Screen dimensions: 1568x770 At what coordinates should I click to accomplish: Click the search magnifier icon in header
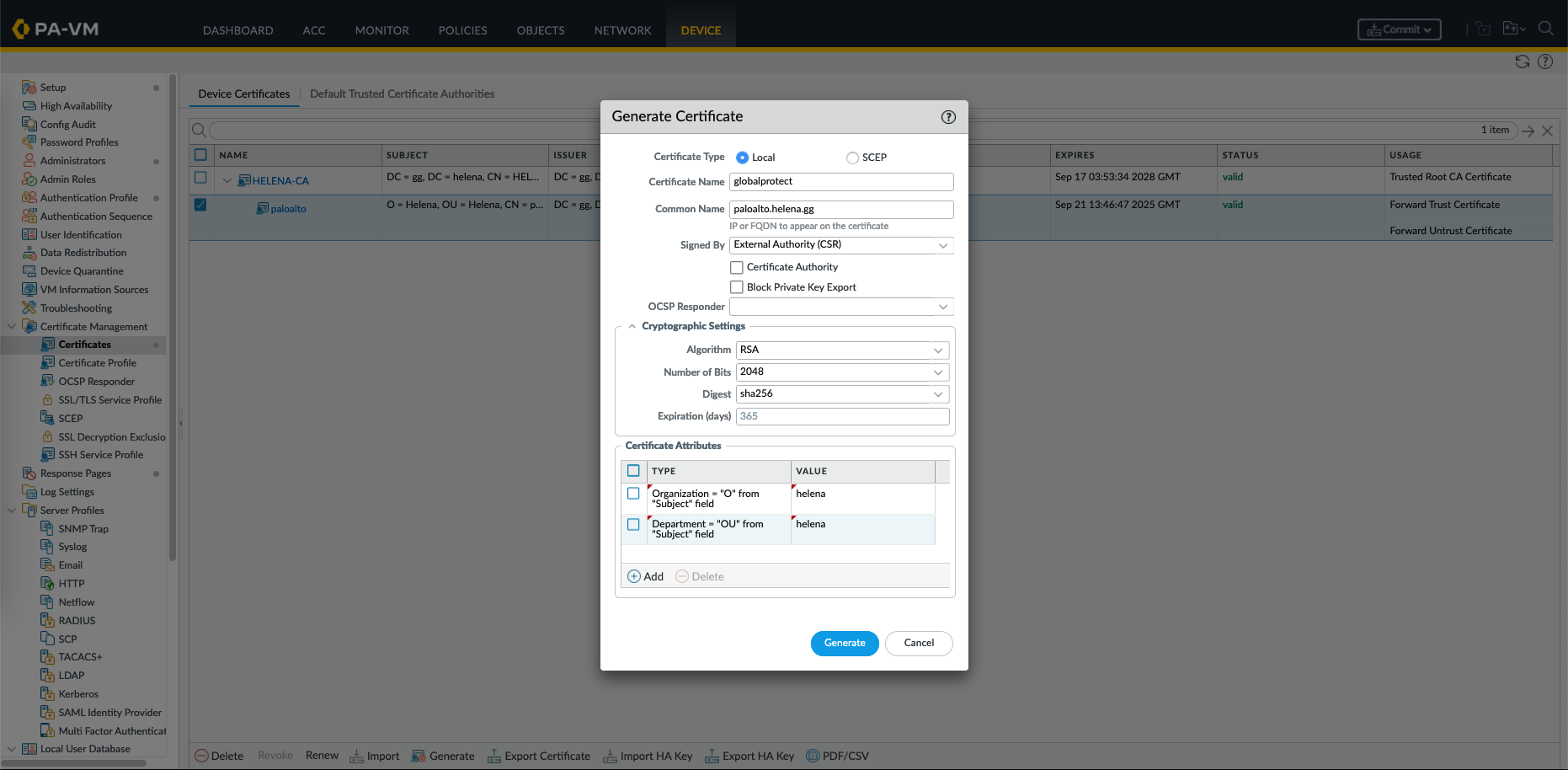pos(1545,29)
